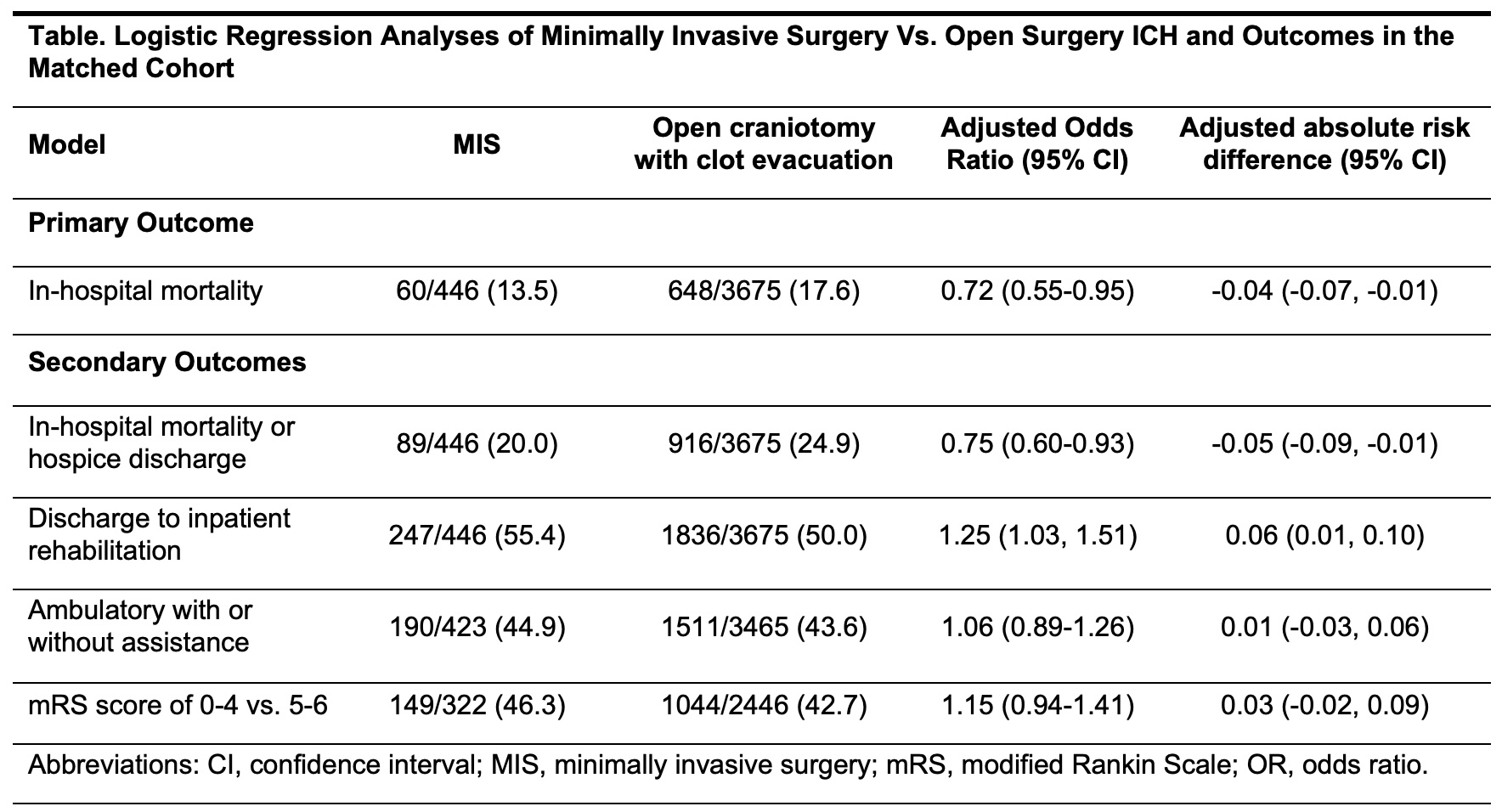Click "Ambulatory with or without assistance" label
This screenshot has width=1502, height=812.
[140, 626]
